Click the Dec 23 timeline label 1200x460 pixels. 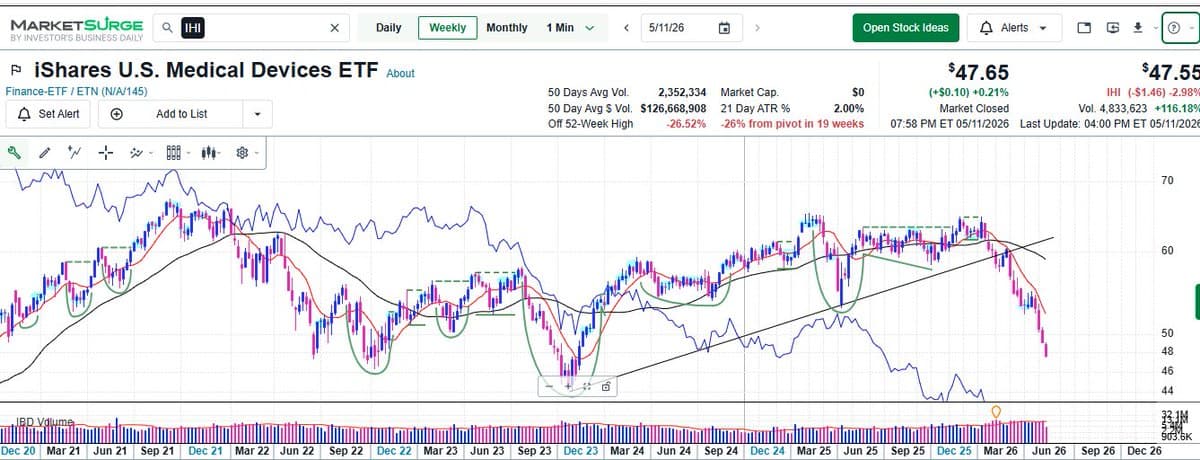[580, 451]
